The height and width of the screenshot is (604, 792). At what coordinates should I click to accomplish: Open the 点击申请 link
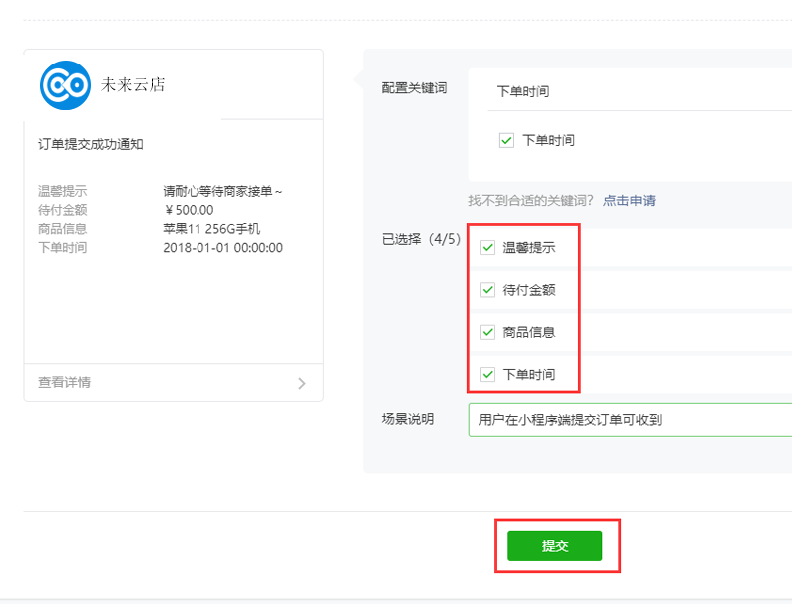[629, 200]
